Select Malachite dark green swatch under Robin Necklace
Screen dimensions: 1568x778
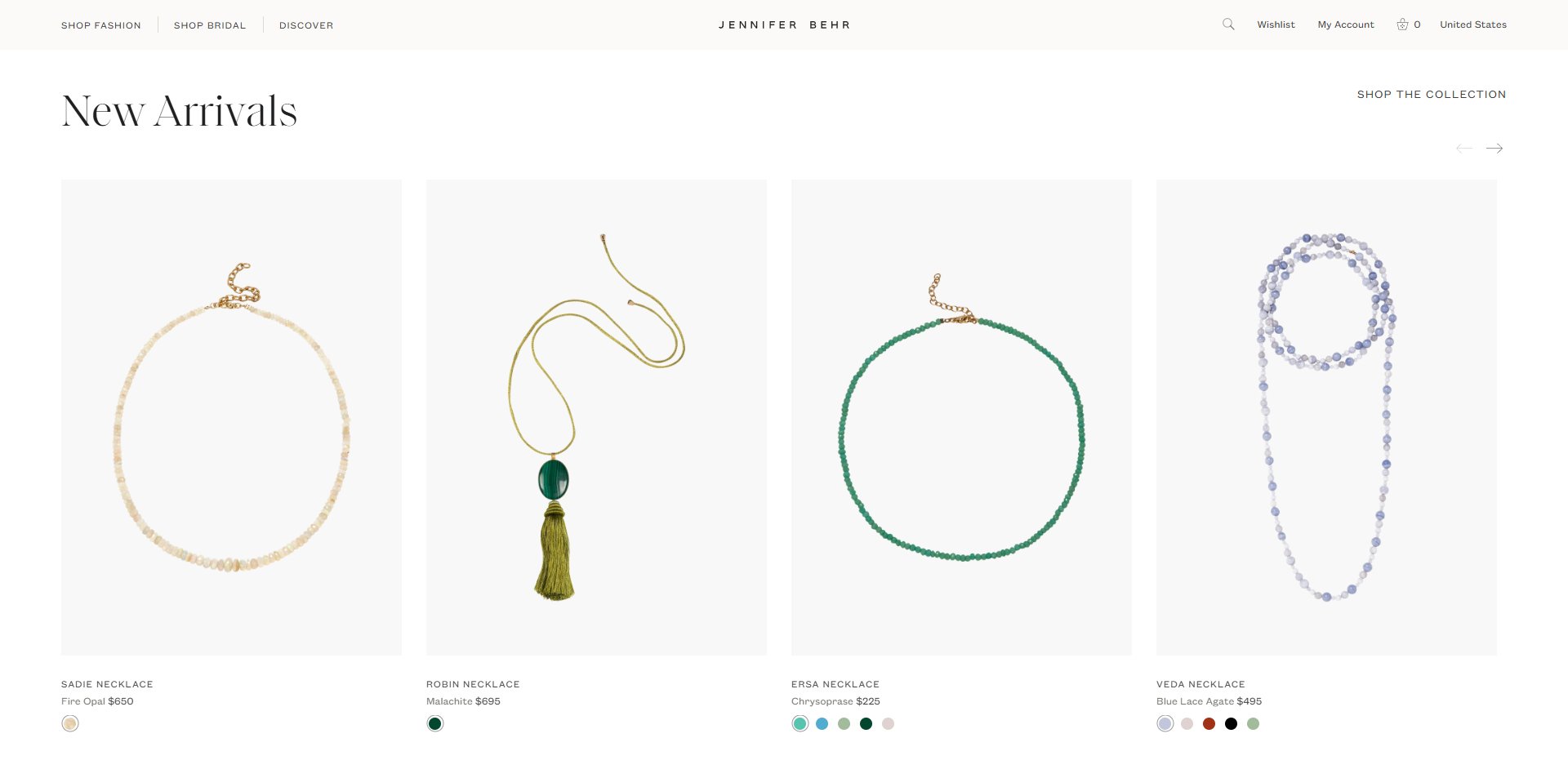click(435, 723)
